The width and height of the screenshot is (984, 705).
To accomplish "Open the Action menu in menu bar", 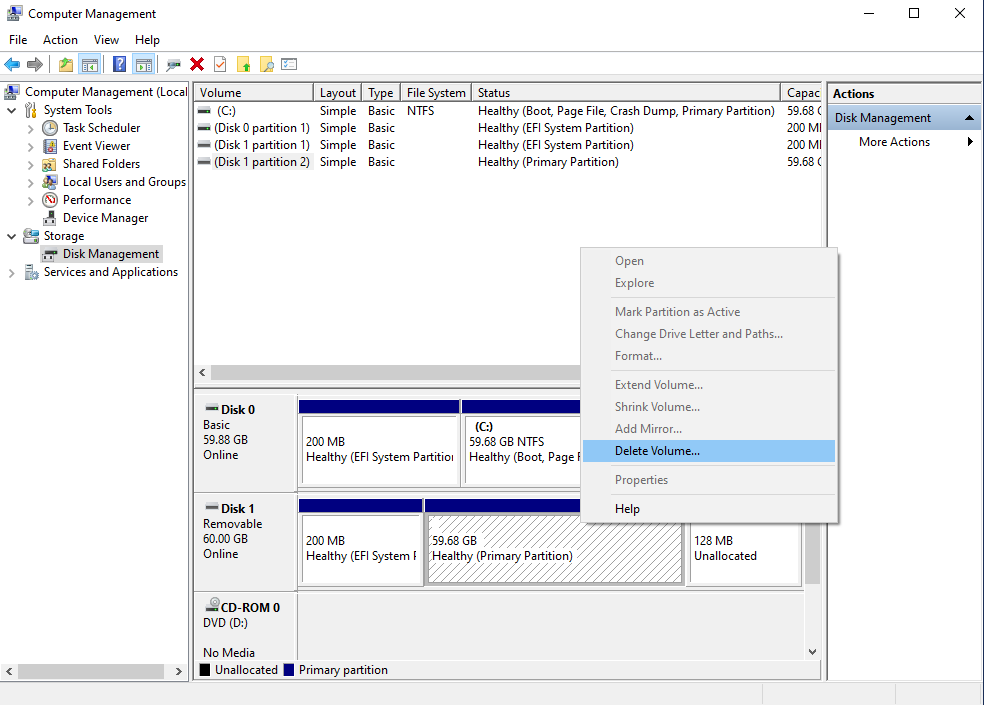I will (x=60, y=40).
